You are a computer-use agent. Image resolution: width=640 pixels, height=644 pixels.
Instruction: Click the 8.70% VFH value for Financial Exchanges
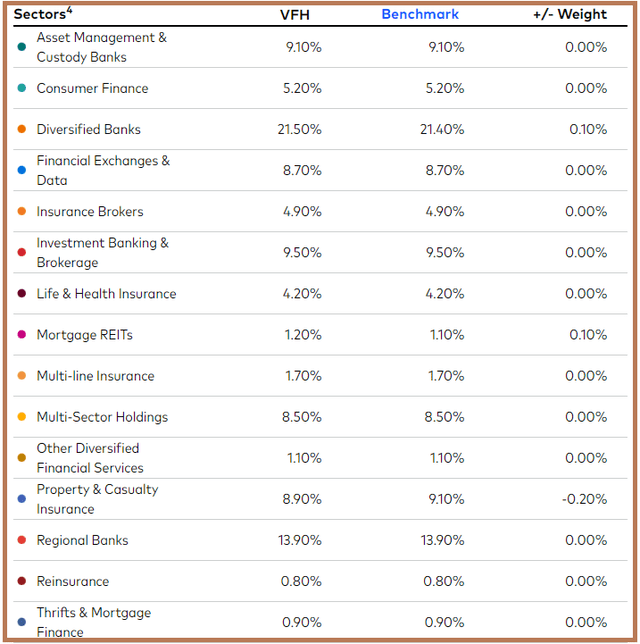pyautogui.click(x=302, y=170)
